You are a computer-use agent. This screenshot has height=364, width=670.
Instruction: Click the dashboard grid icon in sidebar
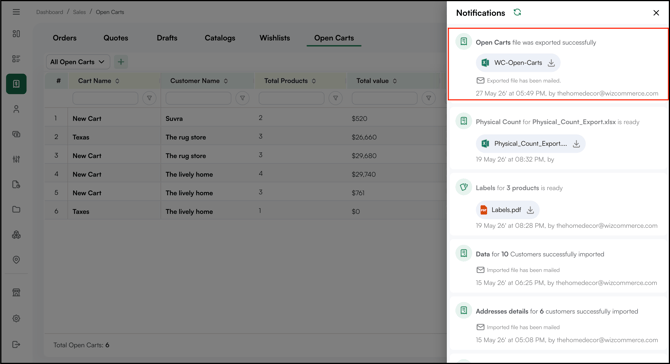[x=16, y=34]
